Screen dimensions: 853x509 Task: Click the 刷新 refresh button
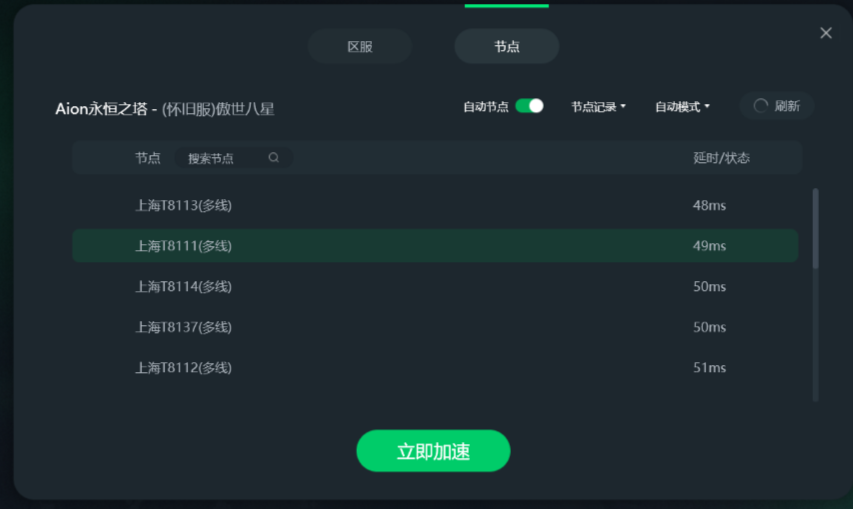click(777, 105)
